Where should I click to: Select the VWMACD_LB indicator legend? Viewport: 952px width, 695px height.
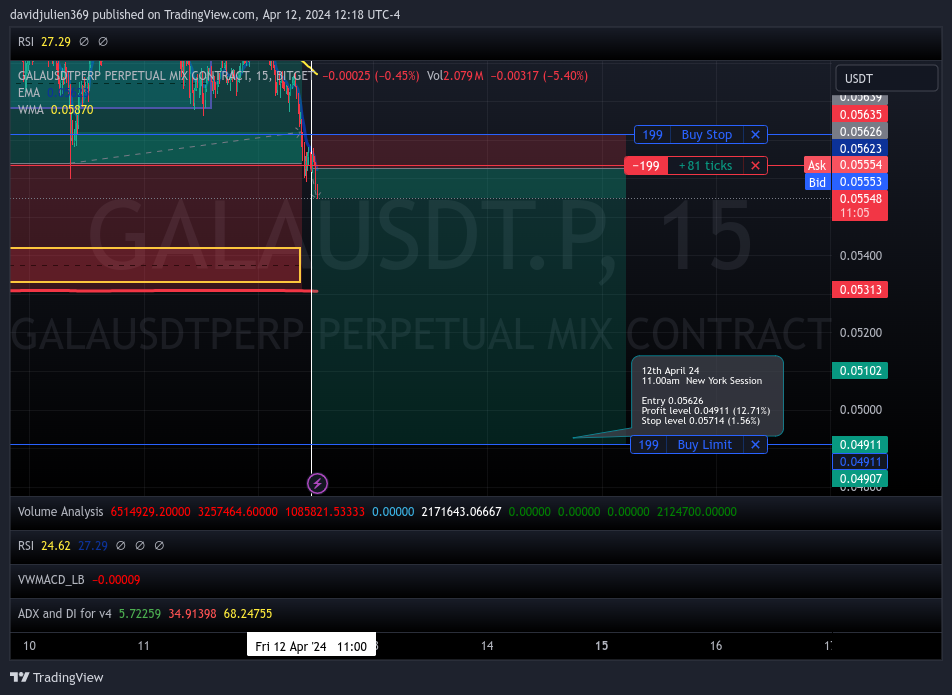coord(51,580)
